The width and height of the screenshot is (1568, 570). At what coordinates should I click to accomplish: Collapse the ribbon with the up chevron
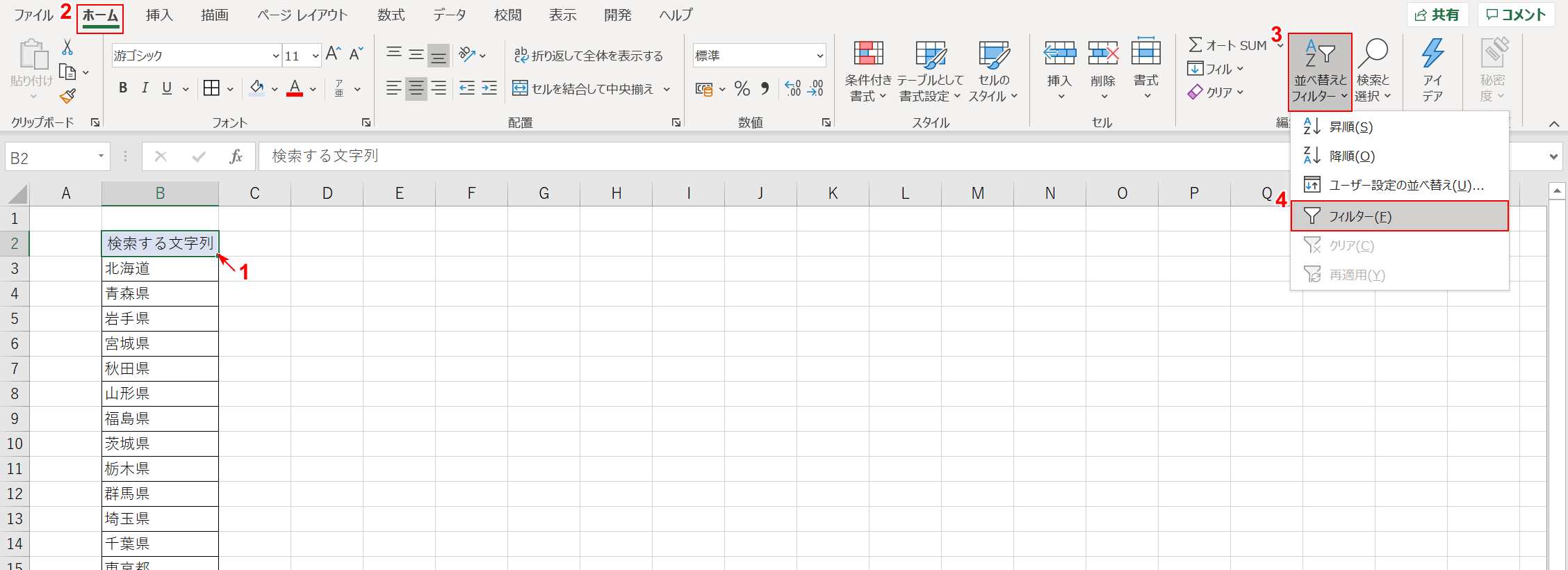[x=1554, y=124]
